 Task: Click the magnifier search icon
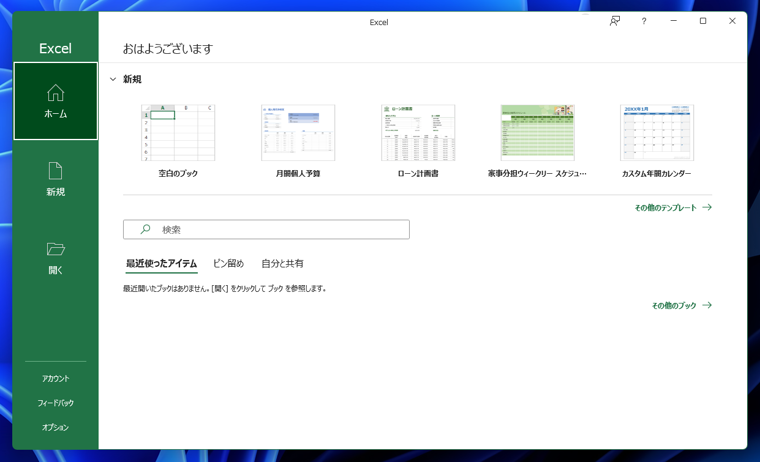145,229
